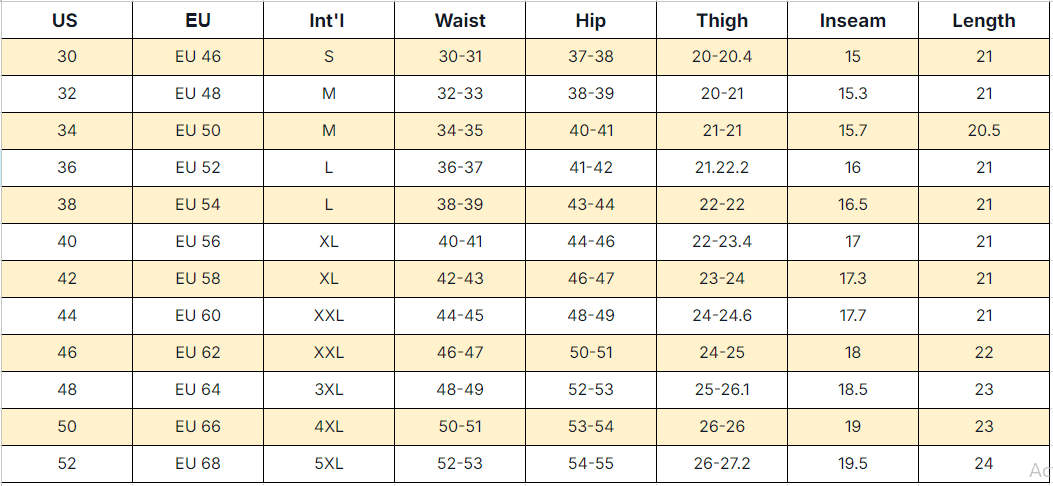Select inseam value 16.5
1053x486 pixels.
[853, 205]
